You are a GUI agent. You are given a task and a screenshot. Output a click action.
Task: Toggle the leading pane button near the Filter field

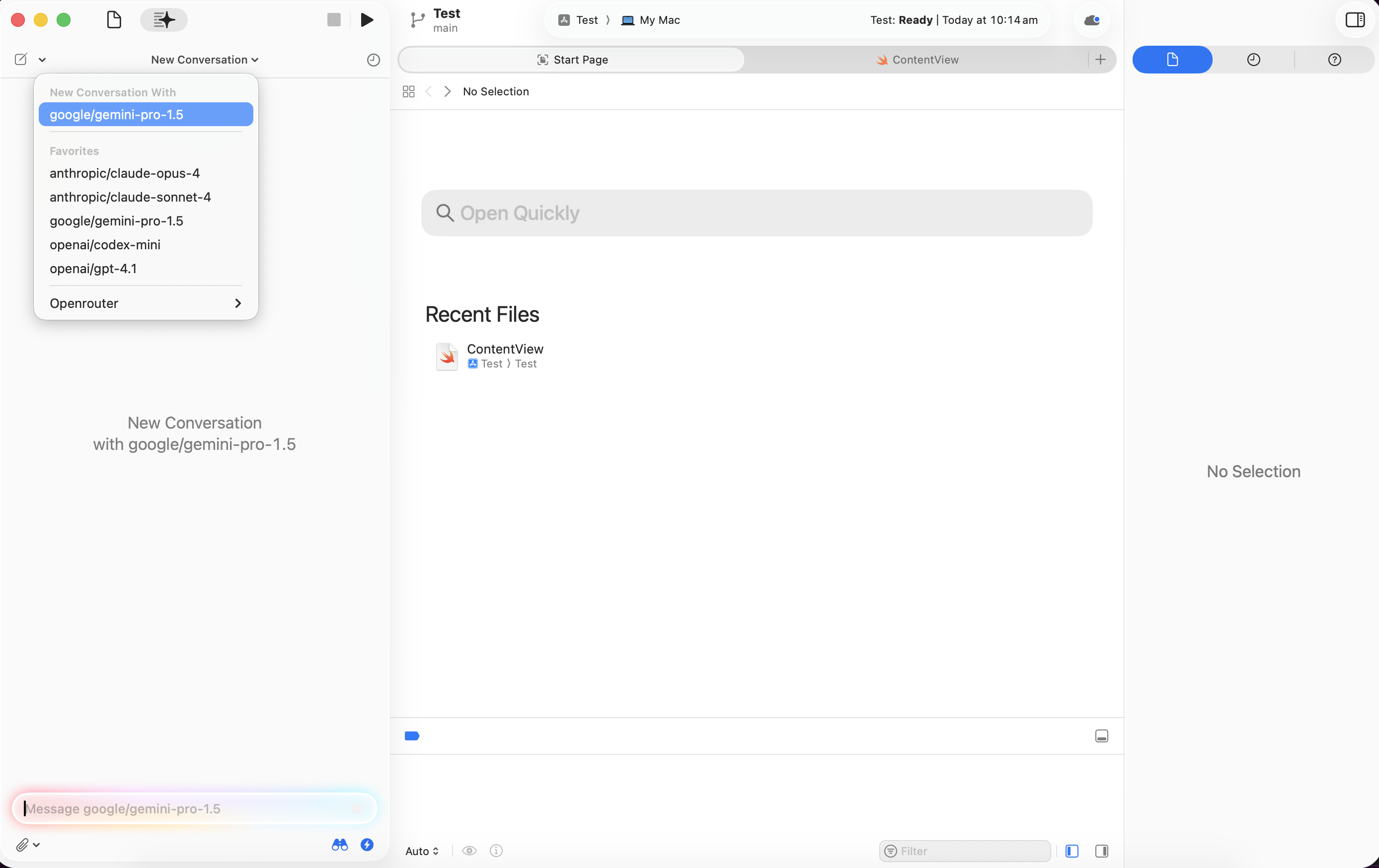tap(1072, 851)
